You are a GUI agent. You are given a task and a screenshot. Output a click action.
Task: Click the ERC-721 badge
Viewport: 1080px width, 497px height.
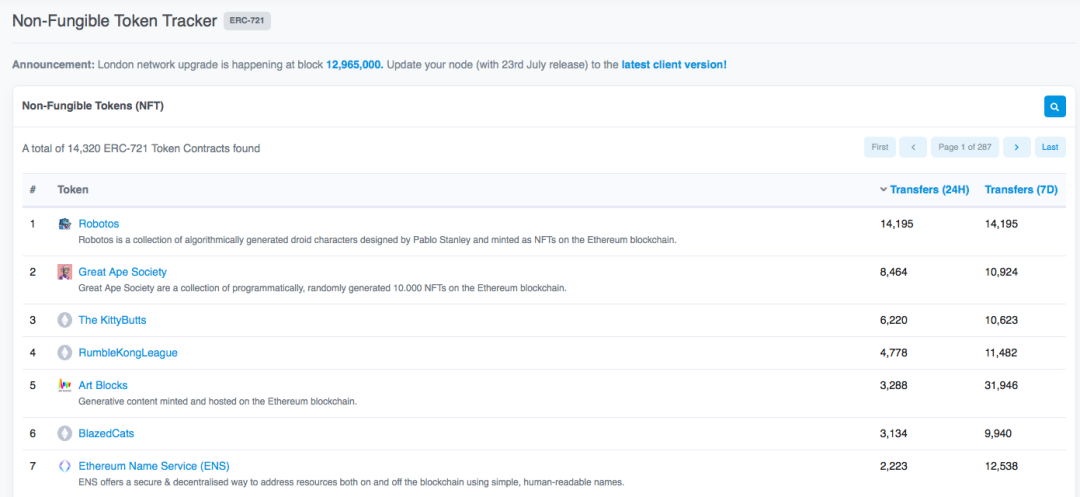[x=247, y=21]
